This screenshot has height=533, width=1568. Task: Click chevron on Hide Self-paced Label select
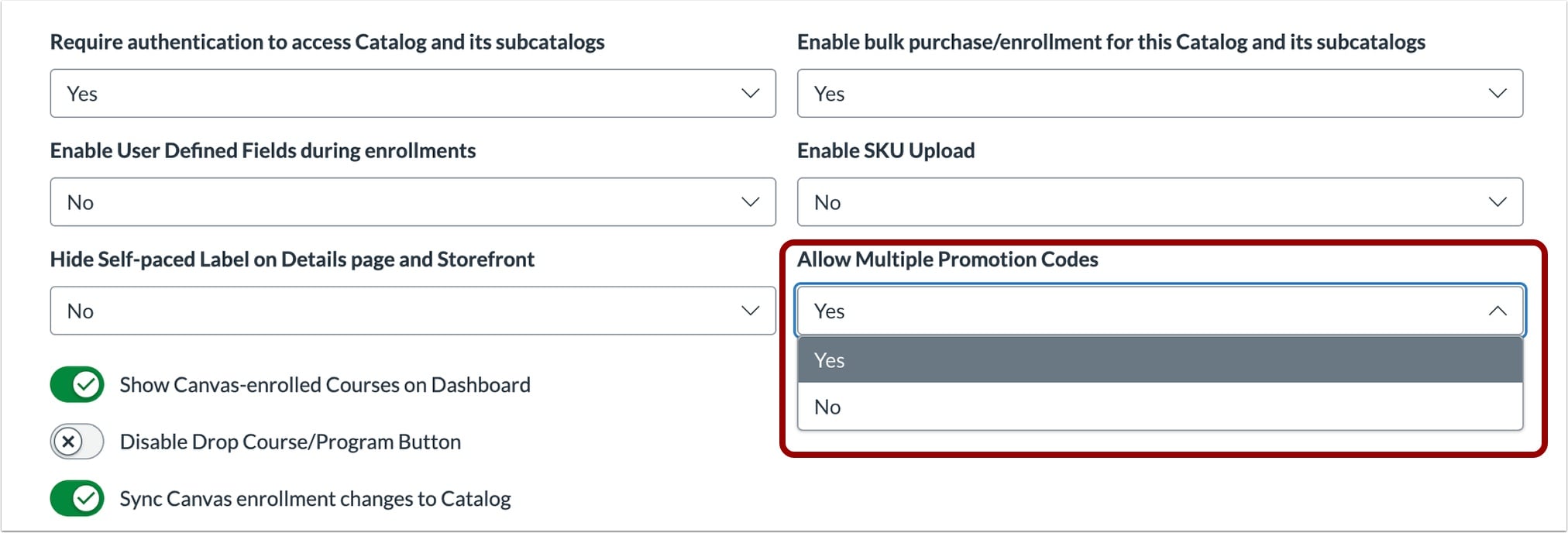(x=750, y=311)
